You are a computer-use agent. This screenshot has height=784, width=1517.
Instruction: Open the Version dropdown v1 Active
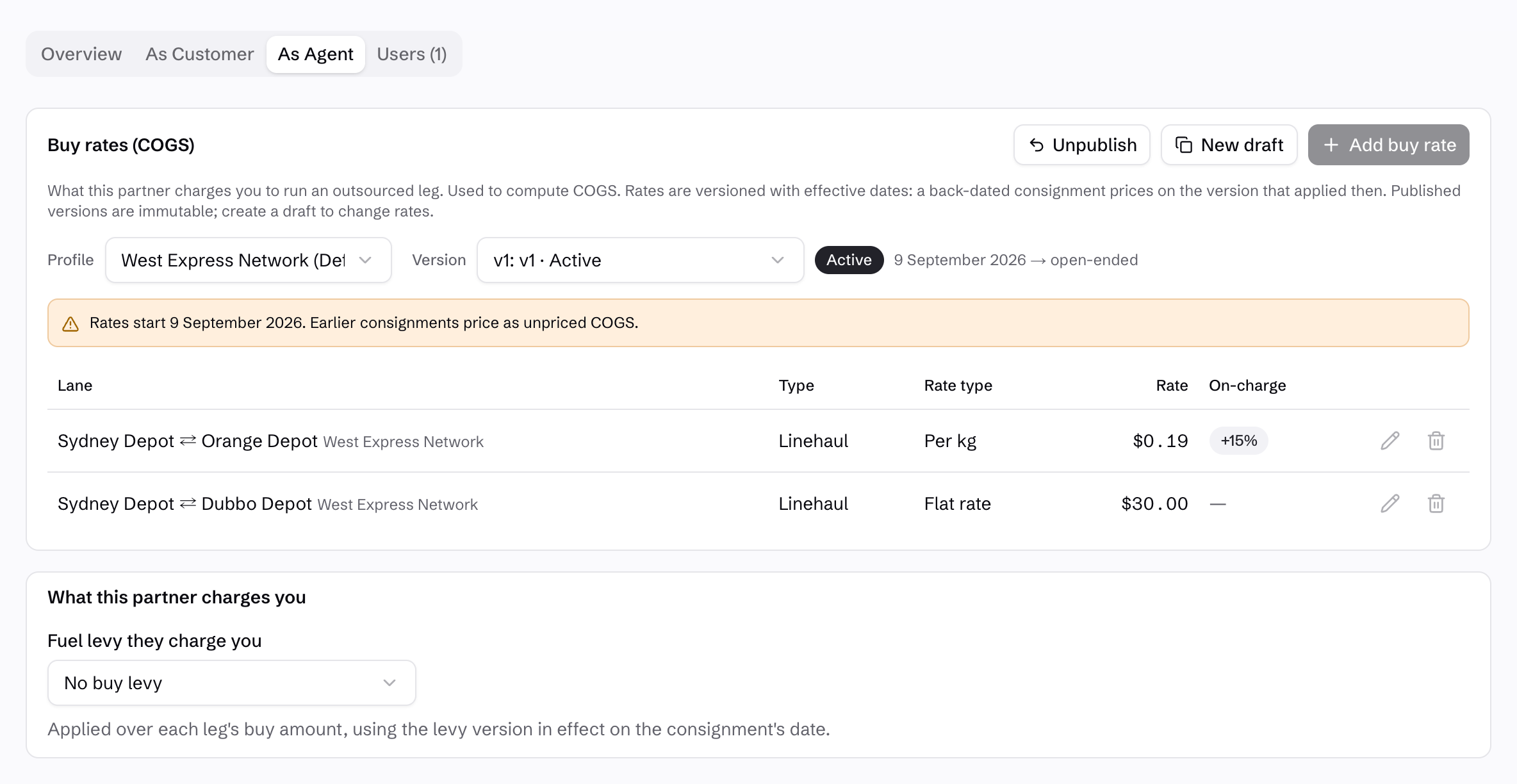click(x=640, y=260)
